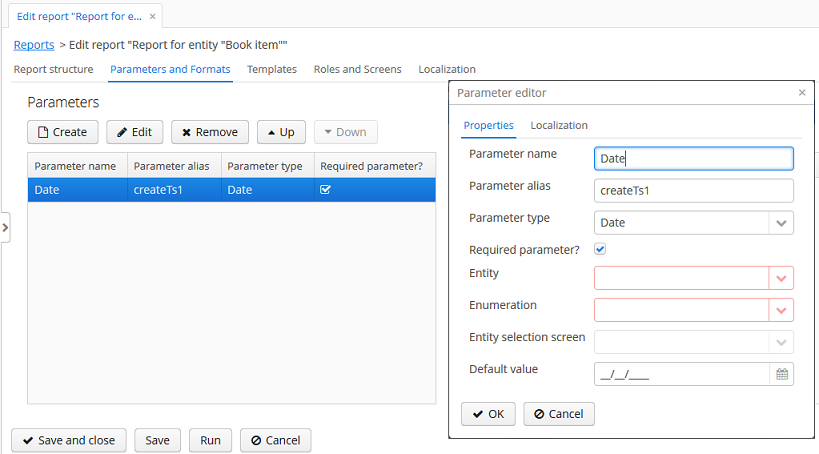This screenshot has height=454, width=819.
Task: Open the Default value calendar picker
Action: 782,374
